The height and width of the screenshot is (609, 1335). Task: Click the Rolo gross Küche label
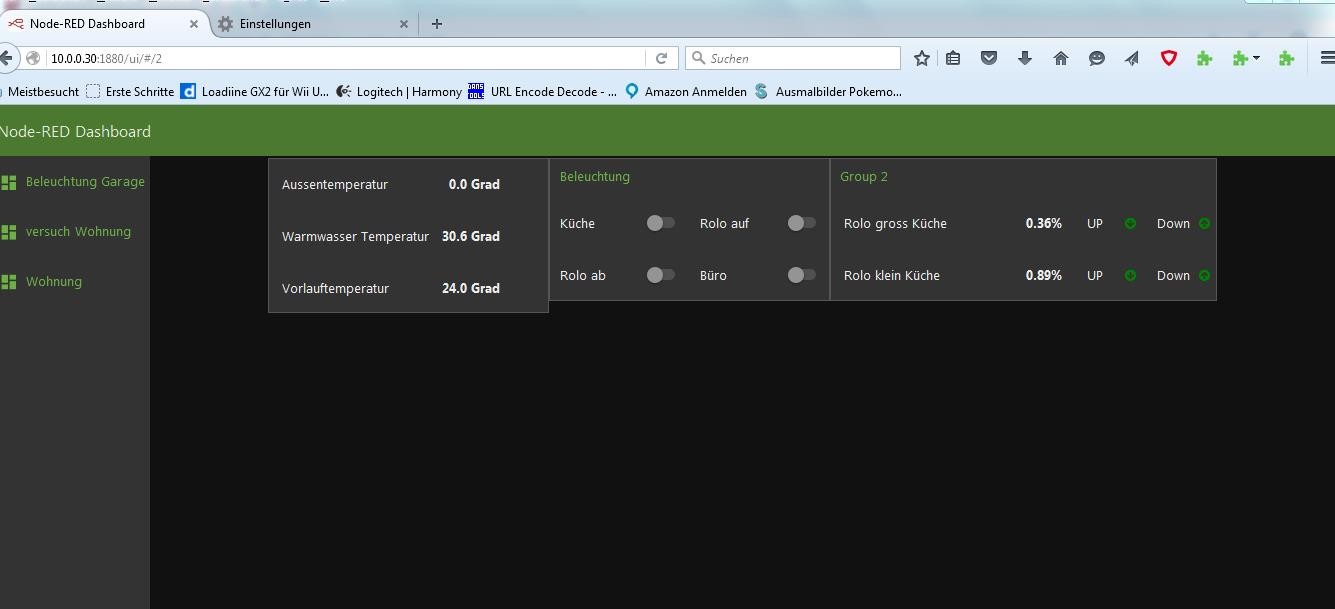click(x=895, y=223)
